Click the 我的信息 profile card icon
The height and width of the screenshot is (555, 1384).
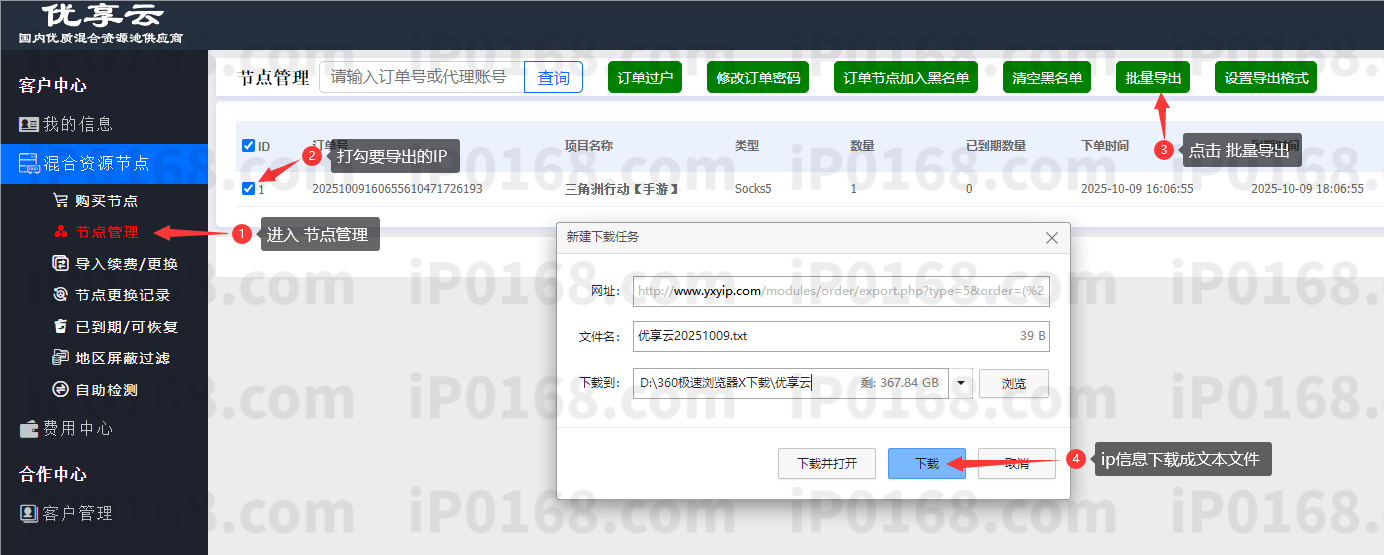coord(29,125)
